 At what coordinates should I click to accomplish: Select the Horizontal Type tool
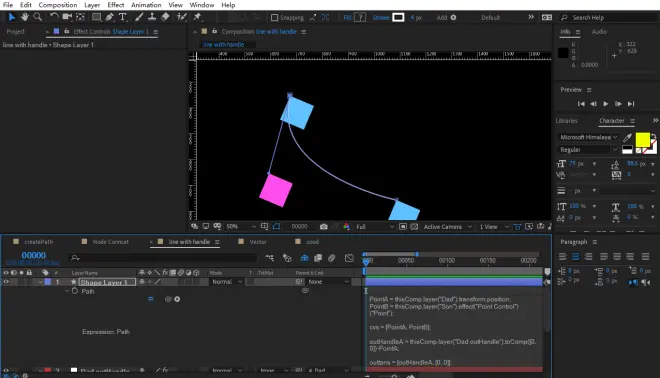122,17
